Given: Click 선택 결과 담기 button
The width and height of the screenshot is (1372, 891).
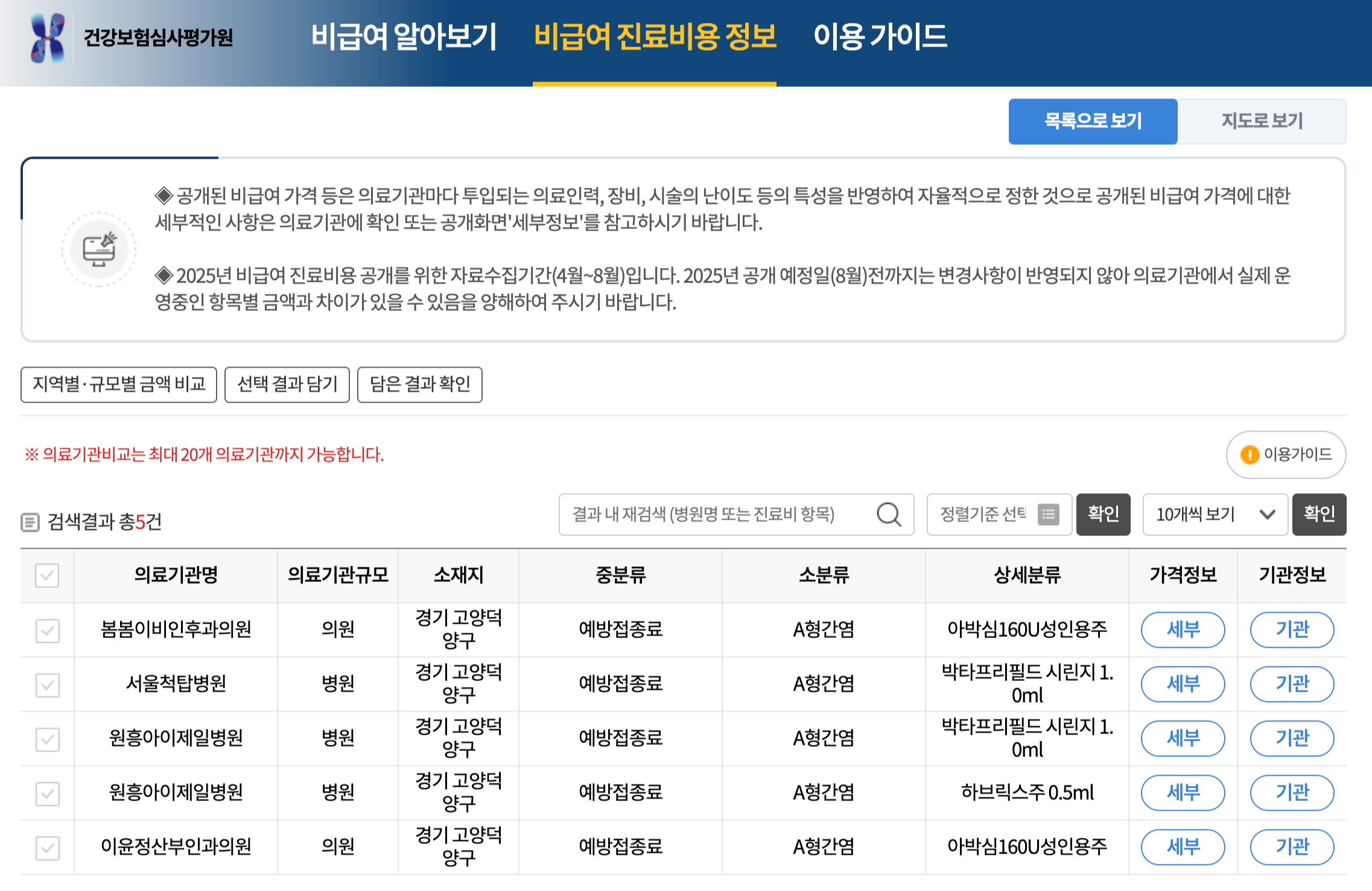Looking at the screenshot, I should tap(287, 385).
